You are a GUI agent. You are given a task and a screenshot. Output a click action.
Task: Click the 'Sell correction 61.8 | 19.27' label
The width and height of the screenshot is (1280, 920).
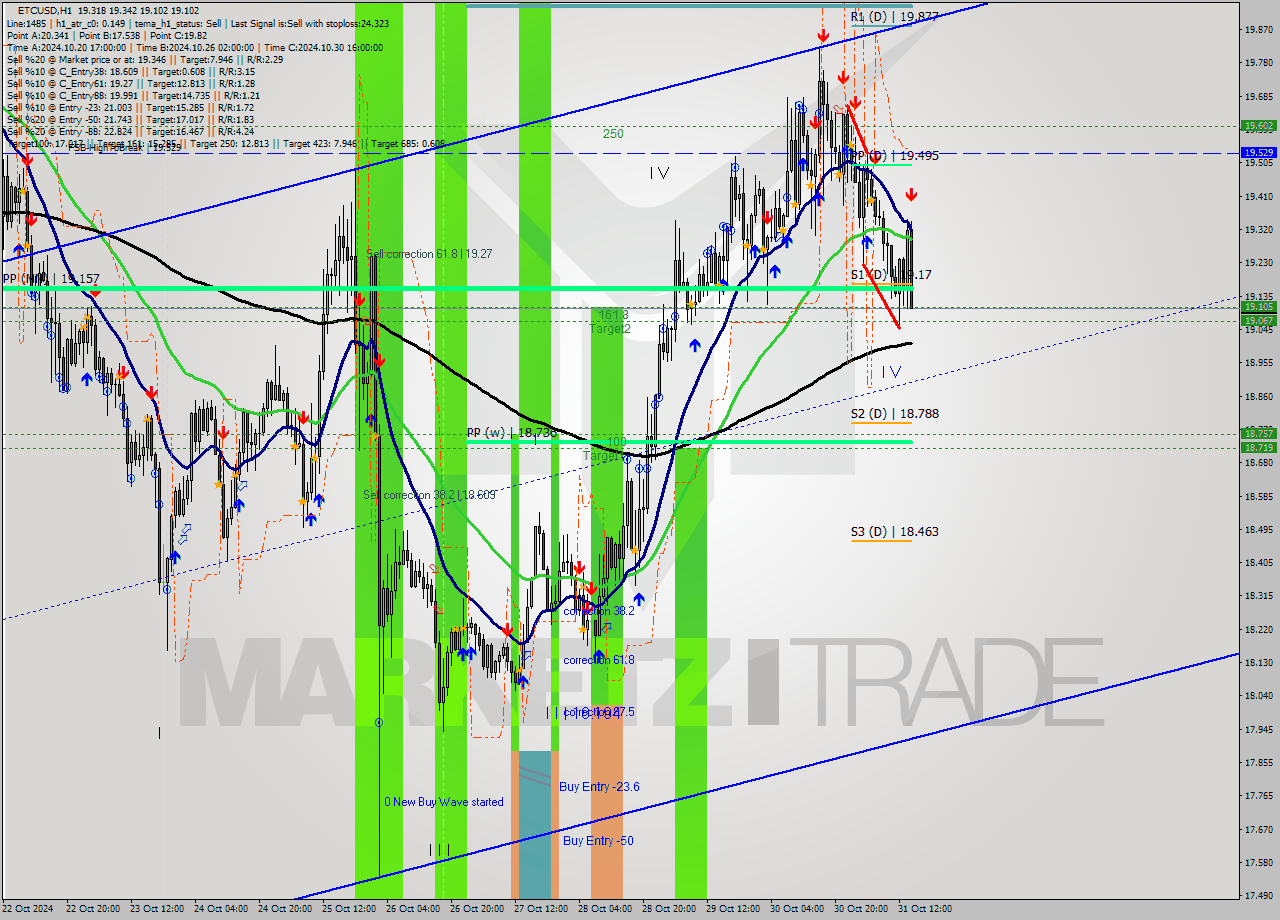coord(430,254)
